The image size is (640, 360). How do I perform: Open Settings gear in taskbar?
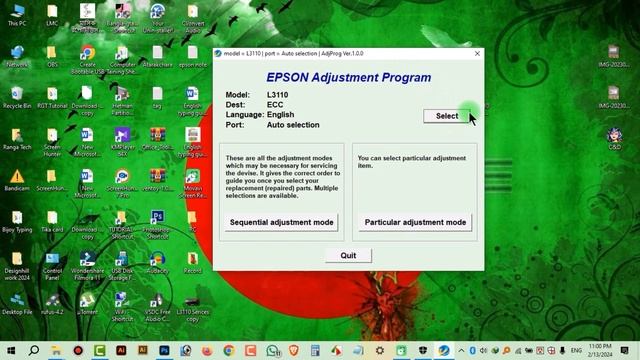pyautogui.click(x=380, y=351)
